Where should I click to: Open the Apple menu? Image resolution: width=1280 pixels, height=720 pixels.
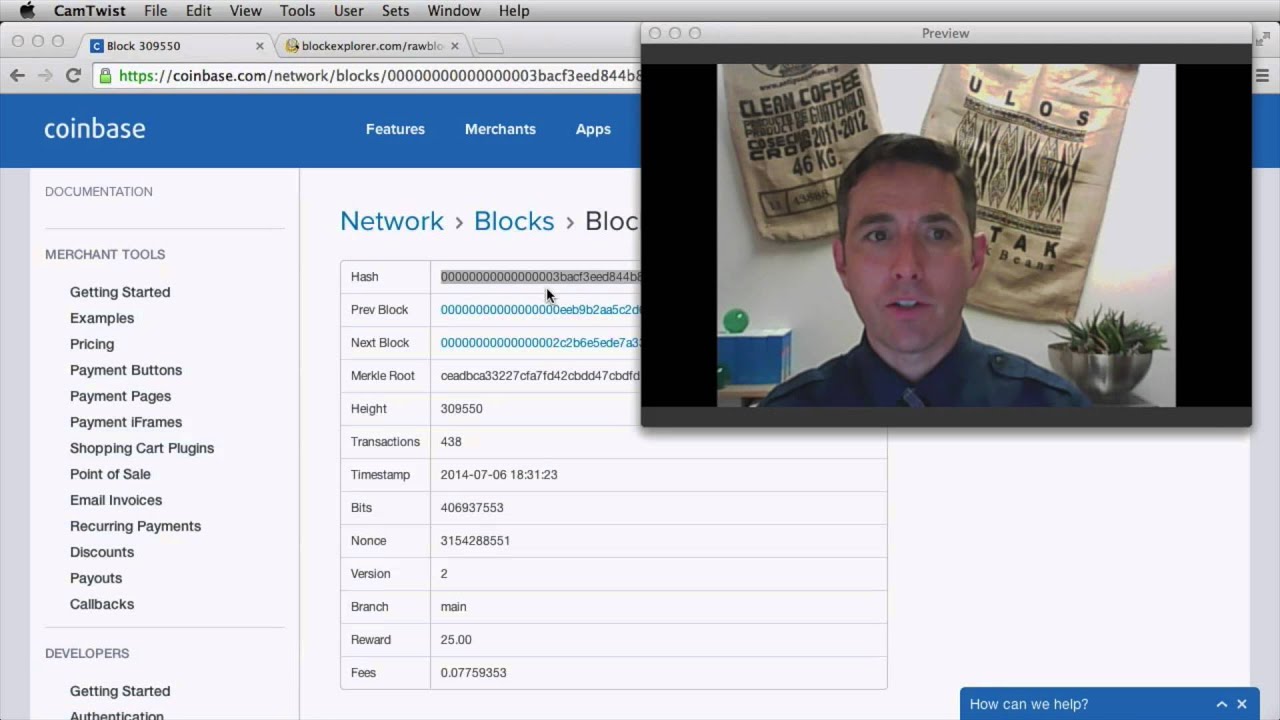pos(27,11)
